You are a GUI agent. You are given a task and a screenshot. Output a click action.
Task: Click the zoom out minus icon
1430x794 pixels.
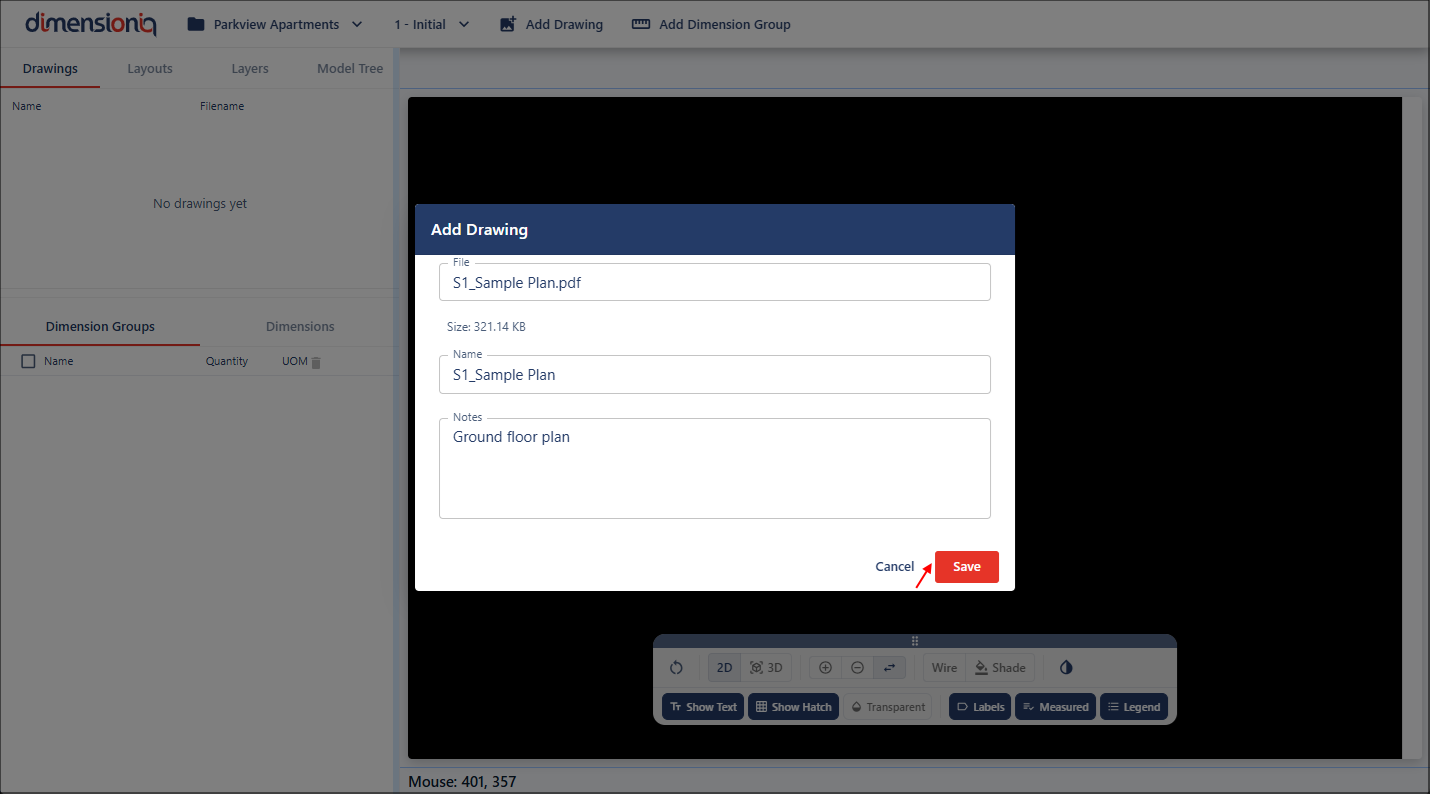pyautogui.click(x=857, y=668)
